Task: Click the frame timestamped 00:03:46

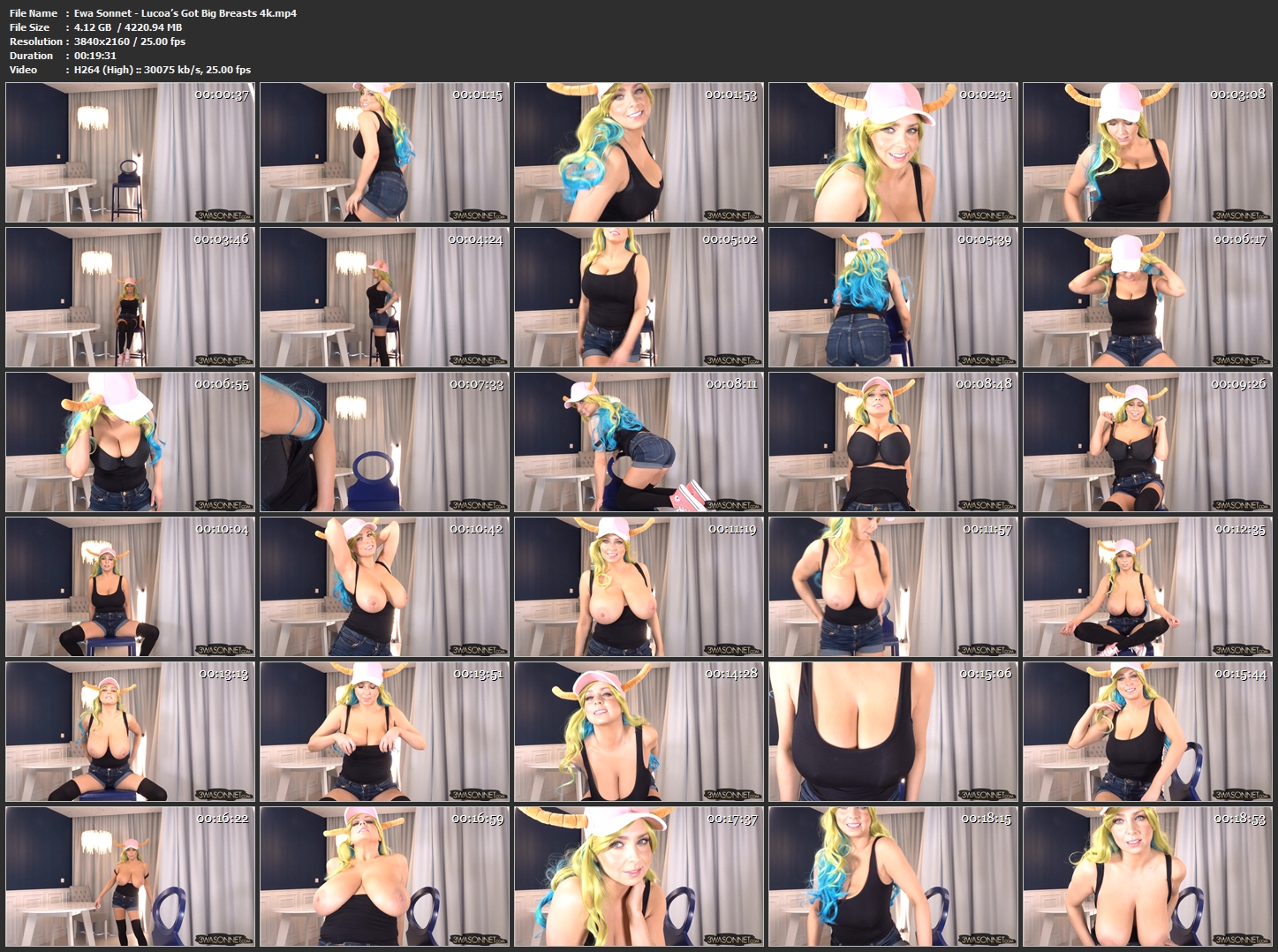Action: [130, 297]
